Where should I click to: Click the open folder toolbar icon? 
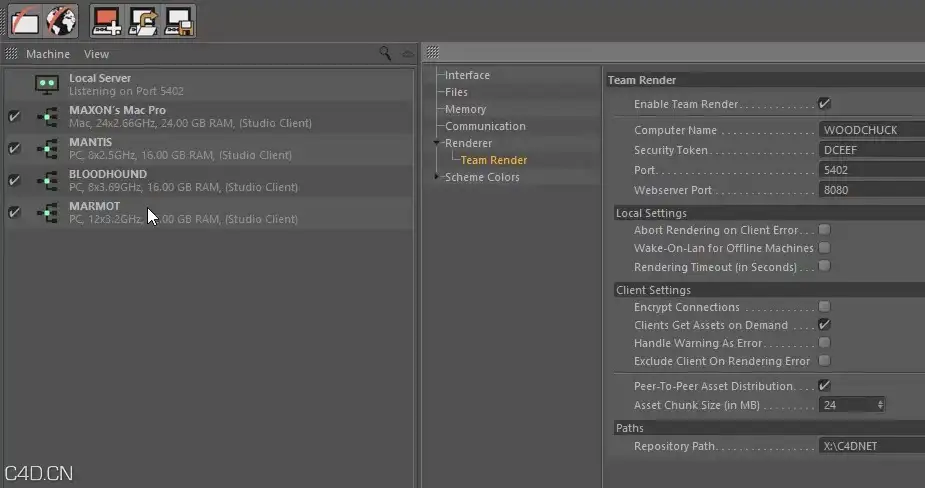click(x=25, y=22)
